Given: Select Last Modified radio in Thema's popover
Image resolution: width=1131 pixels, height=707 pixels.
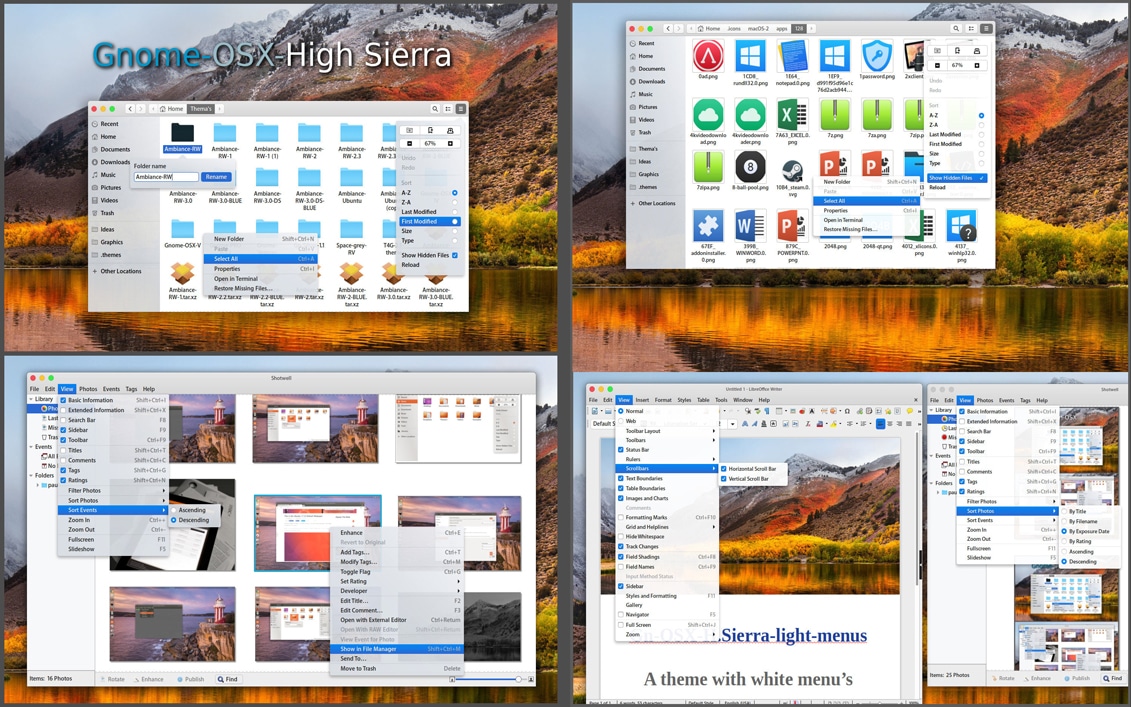Looking at the screenshot, I should pos(454,212).
